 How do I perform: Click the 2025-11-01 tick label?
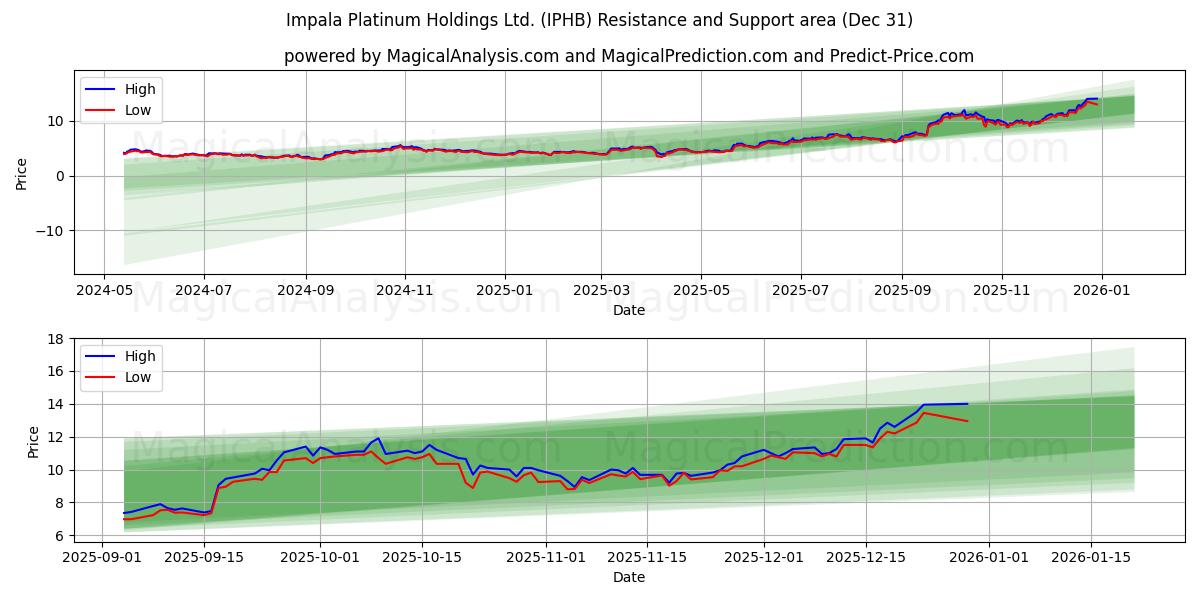pyautogui.click(x=545, y=557)
